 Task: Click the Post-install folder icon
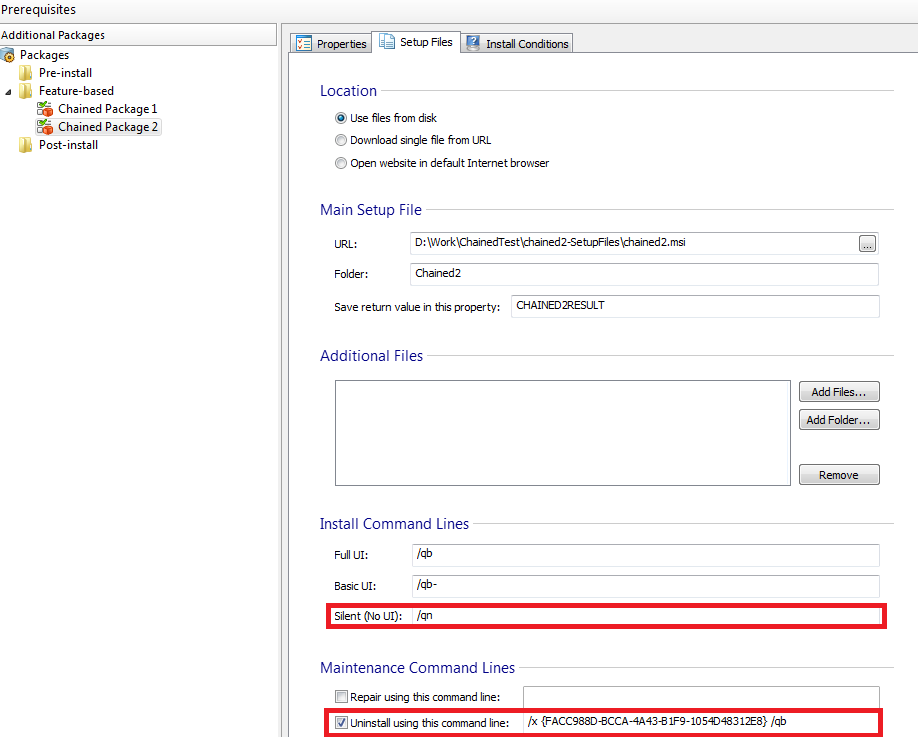click(26, 145)
